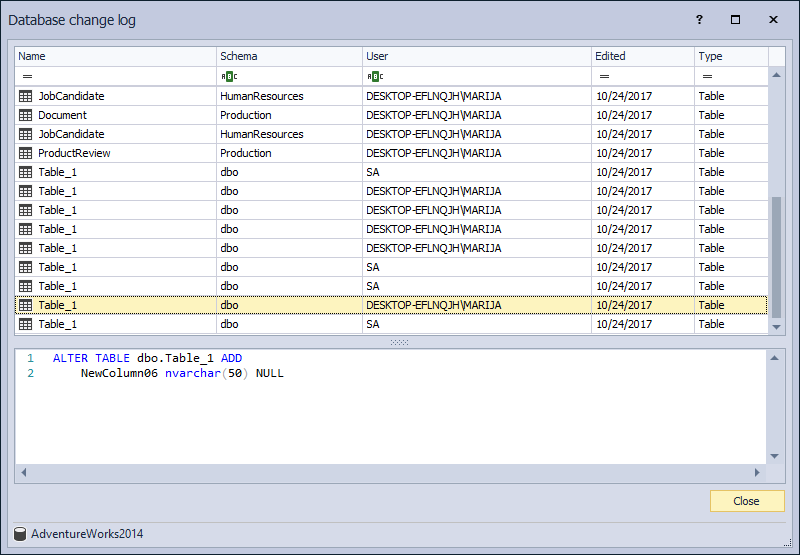Click the table icon of the ProductReview row
This screenshot has height=555, width=800.
tap(26, 153)
